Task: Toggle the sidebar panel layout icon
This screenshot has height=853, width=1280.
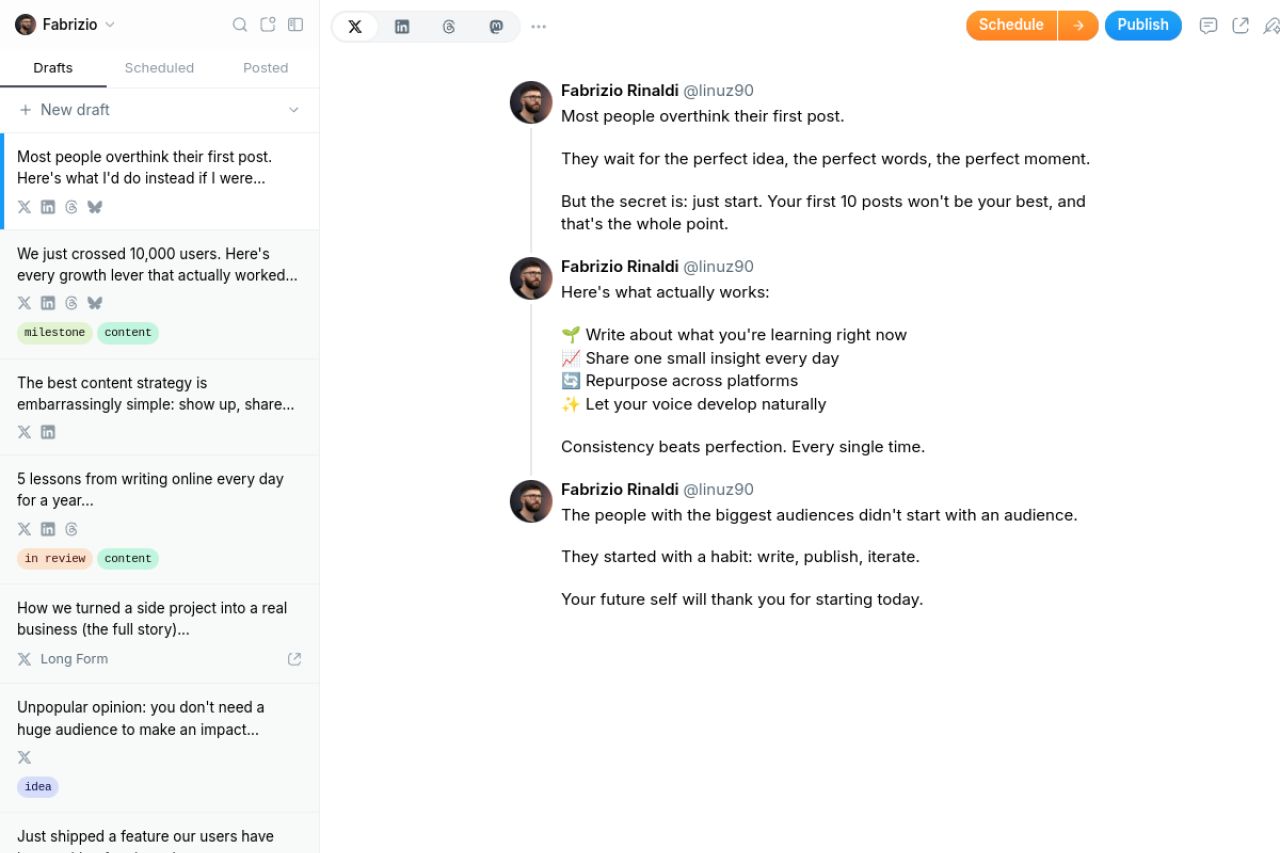Action: click(x=295, y=25)
